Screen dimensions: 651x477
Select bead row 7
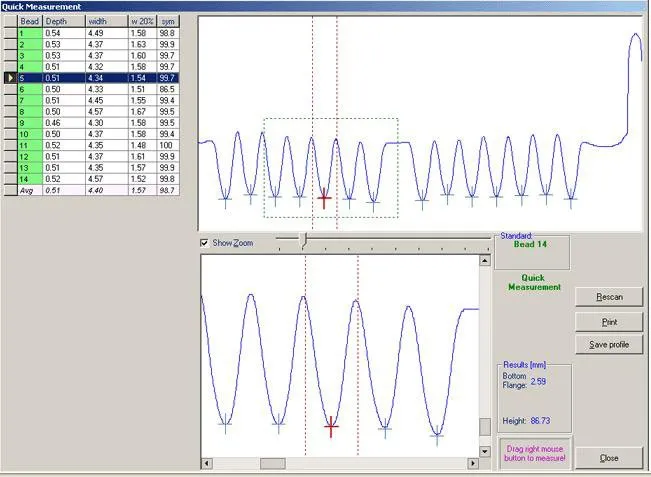point(91,100)
